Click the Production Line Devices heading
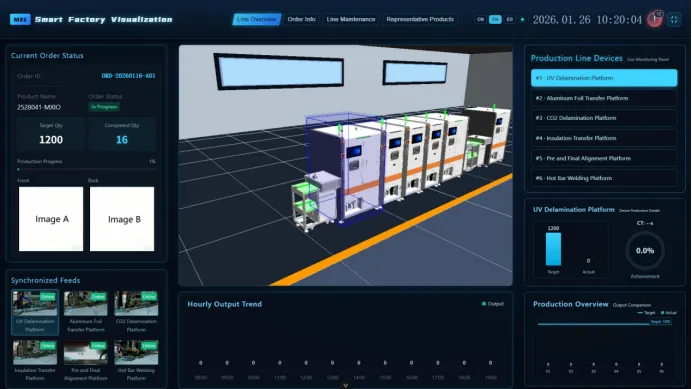The width and height of the screenshot is (692, 389). click(x=576, y=58)
